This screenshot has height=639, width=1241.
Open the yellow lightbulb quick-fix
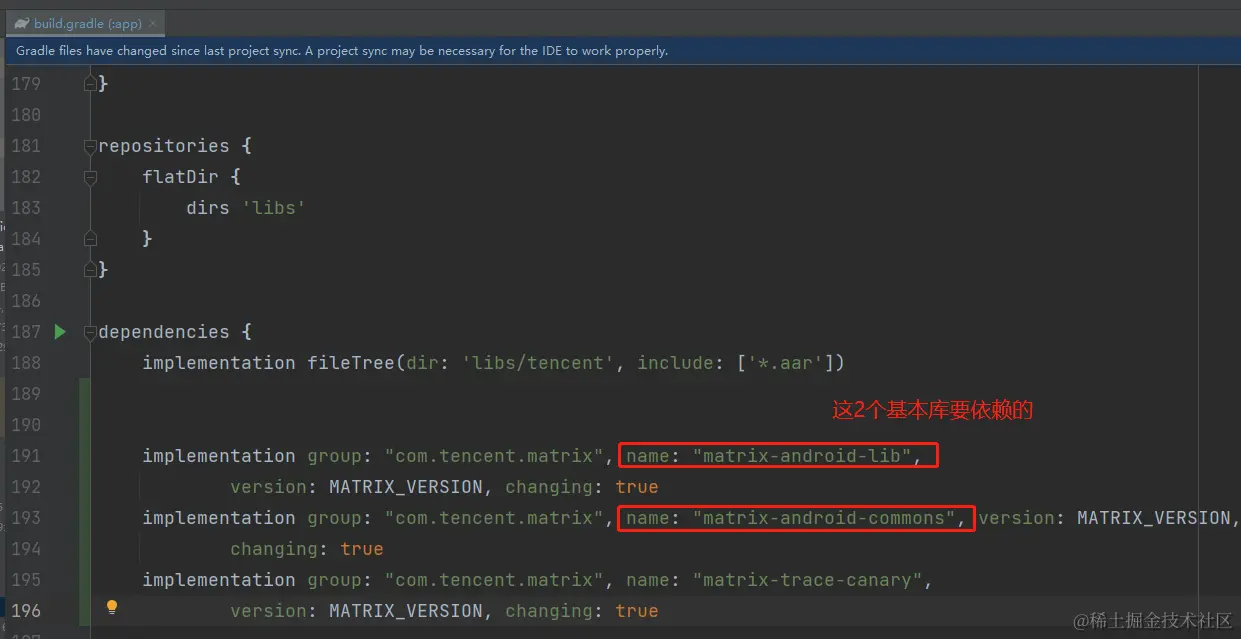click(112, 607)
